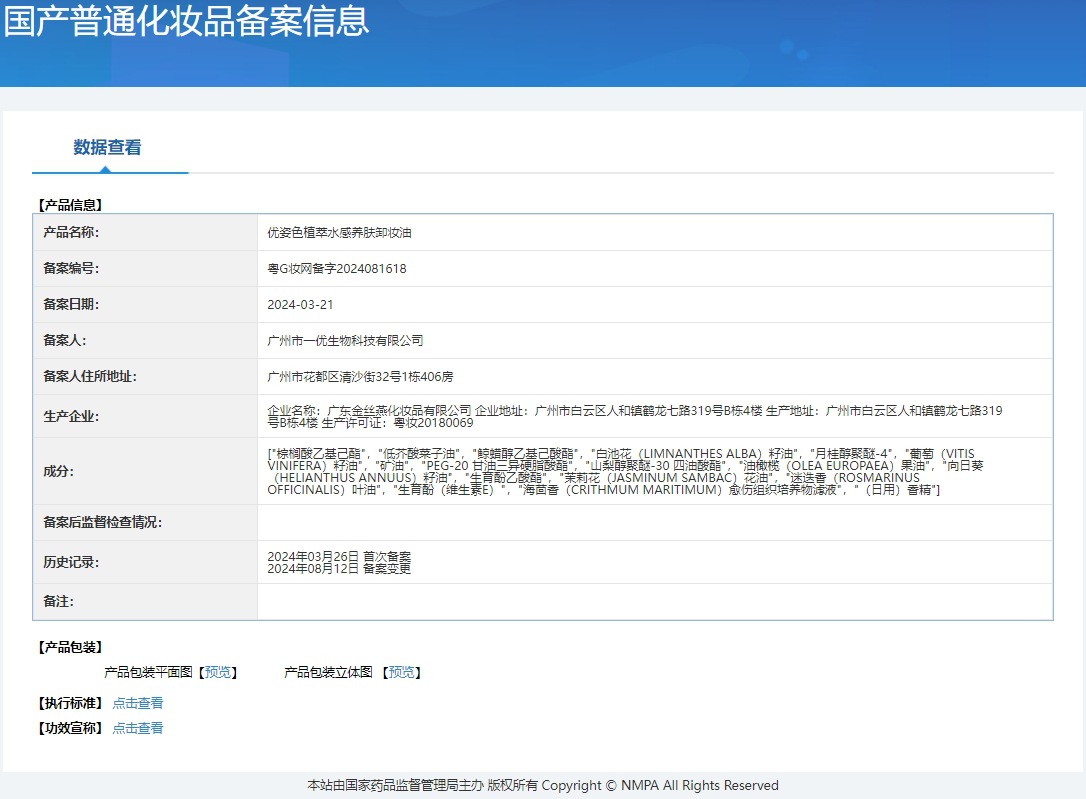Click the 【产品信息】 section heading

70,205
